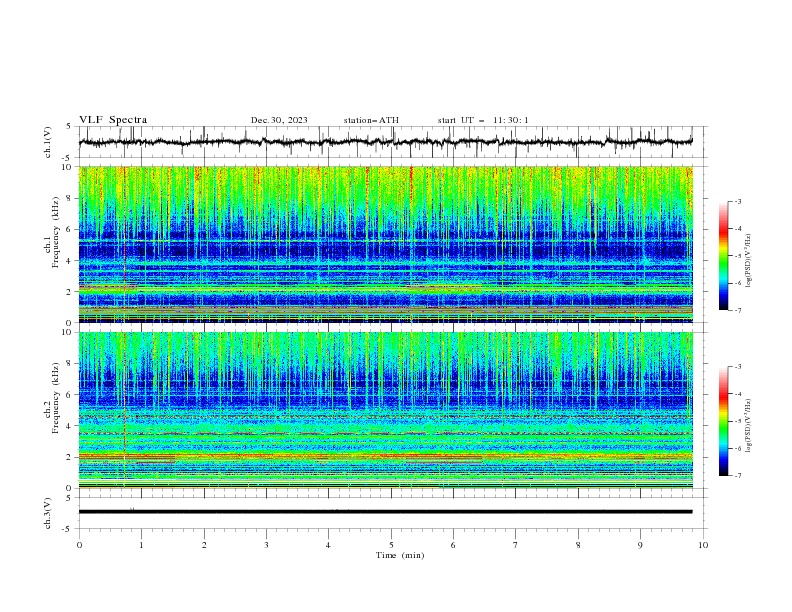Viewport: 792px width, 612px height.
Task: Click the "station=ATH" label
Action: 371,120
